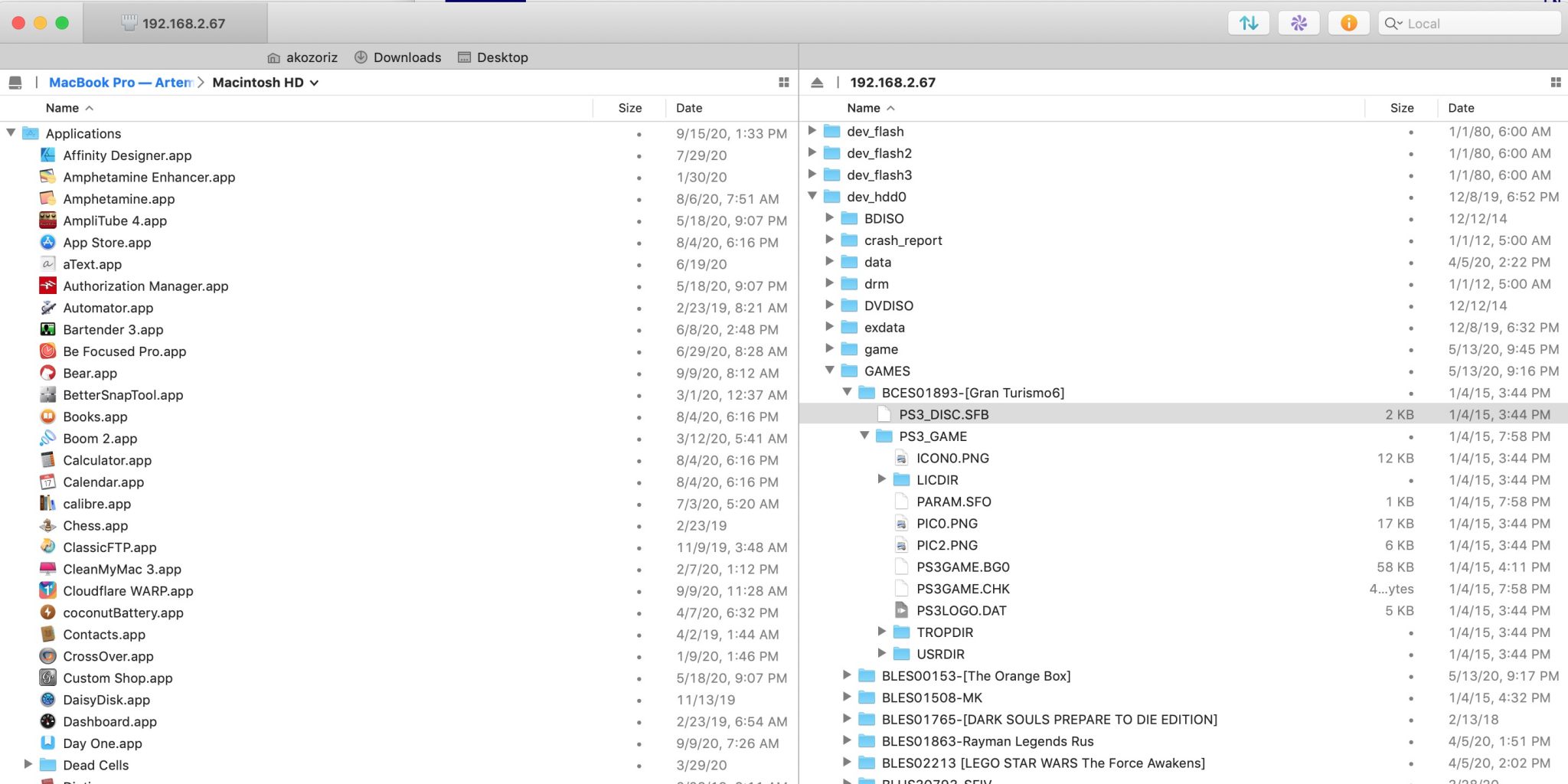Select the PS3_DISC.SFB file
Viewport: 1568px width, 784px height.
[x=1183, y=414]
